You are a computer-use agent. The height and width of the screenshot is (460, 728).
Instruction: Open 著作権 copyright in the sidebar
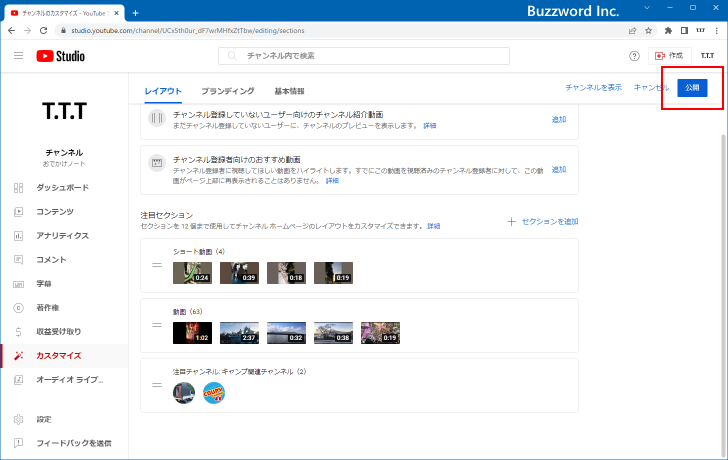pos(64,308)
